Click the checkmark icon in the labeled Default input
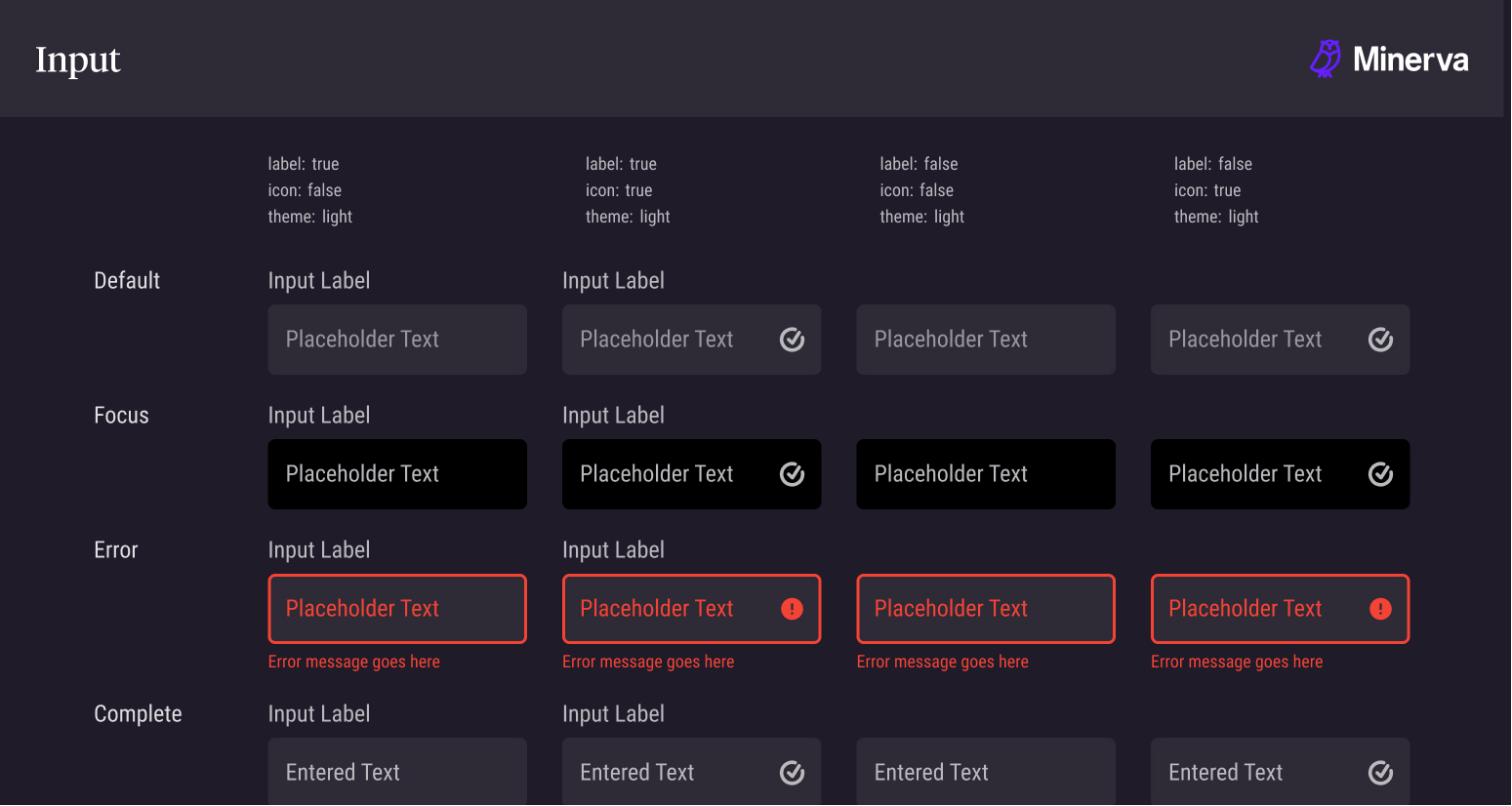1512x806 pixels. [792, 340]
